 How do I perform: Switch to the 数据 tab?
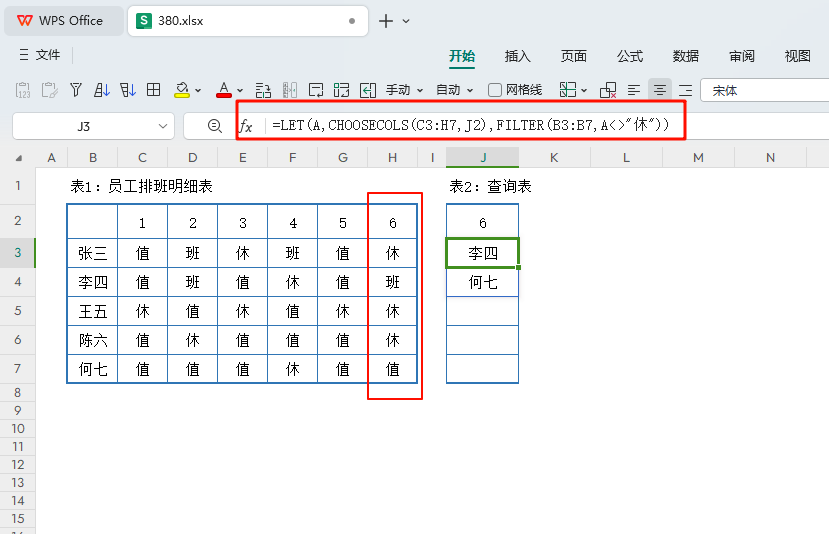[x=686, y=56]
